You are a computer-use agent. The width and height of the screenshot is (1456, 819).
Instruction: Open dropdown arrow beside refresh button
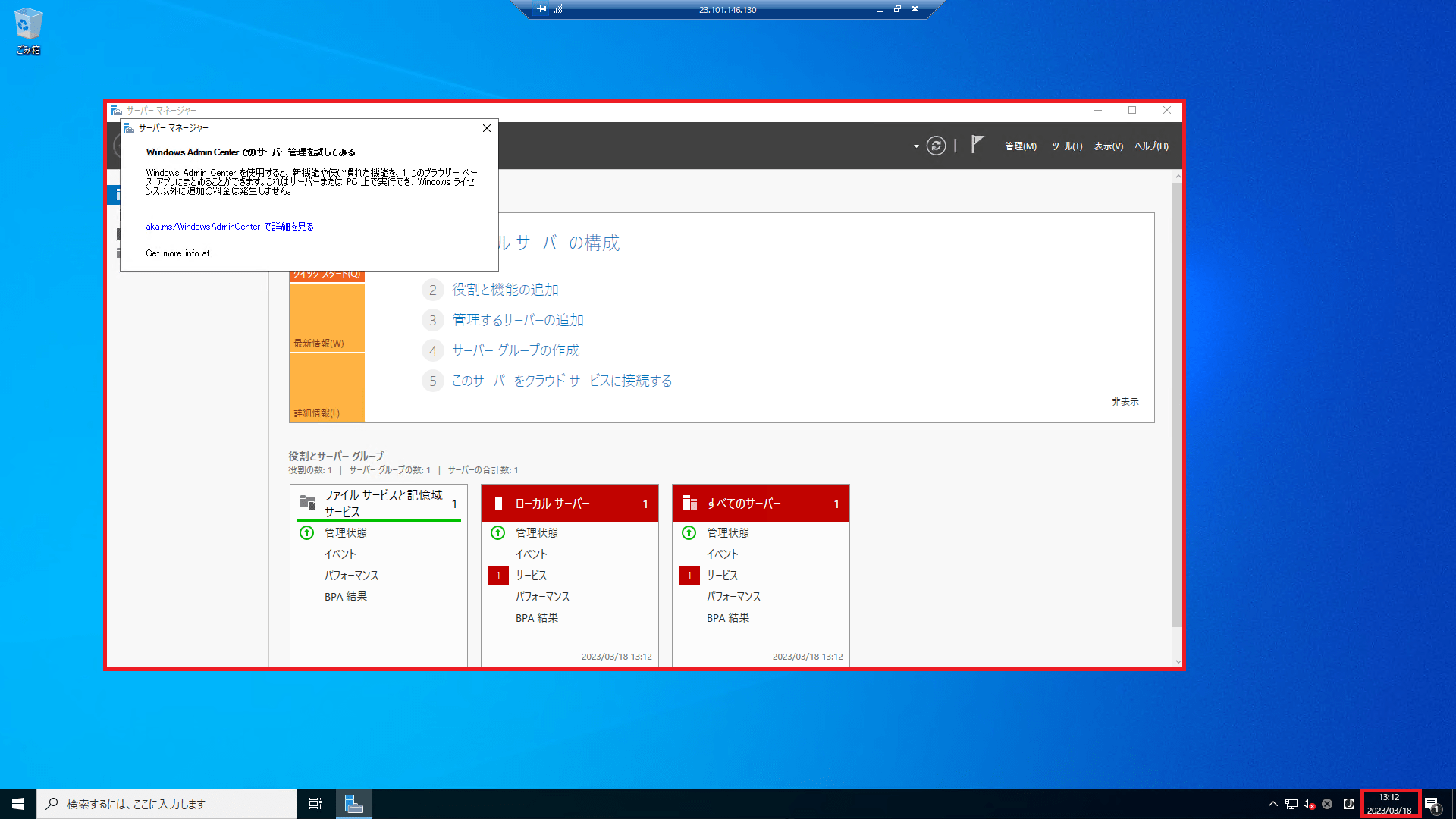click(916, 146)
